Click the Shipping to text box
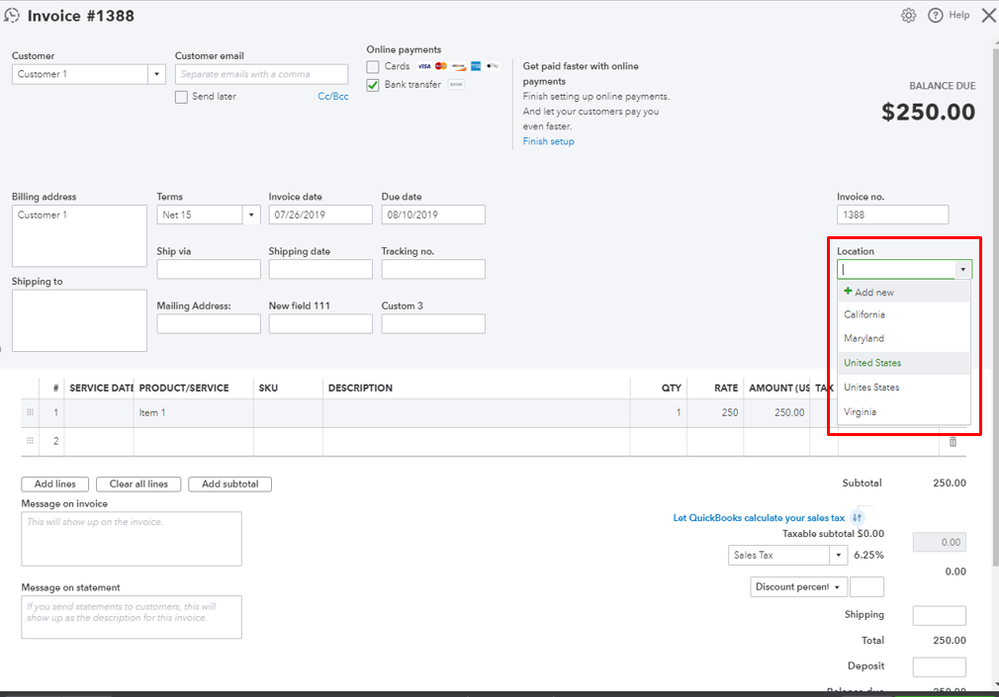Viewport: 999px width, 697px height. click(x=80, y=320)
